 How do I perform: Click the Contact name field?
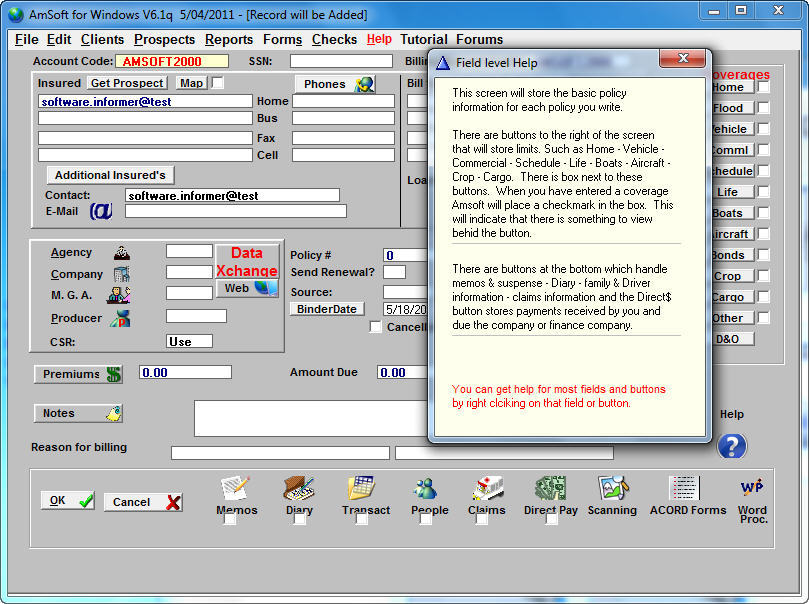coord(232,195)
